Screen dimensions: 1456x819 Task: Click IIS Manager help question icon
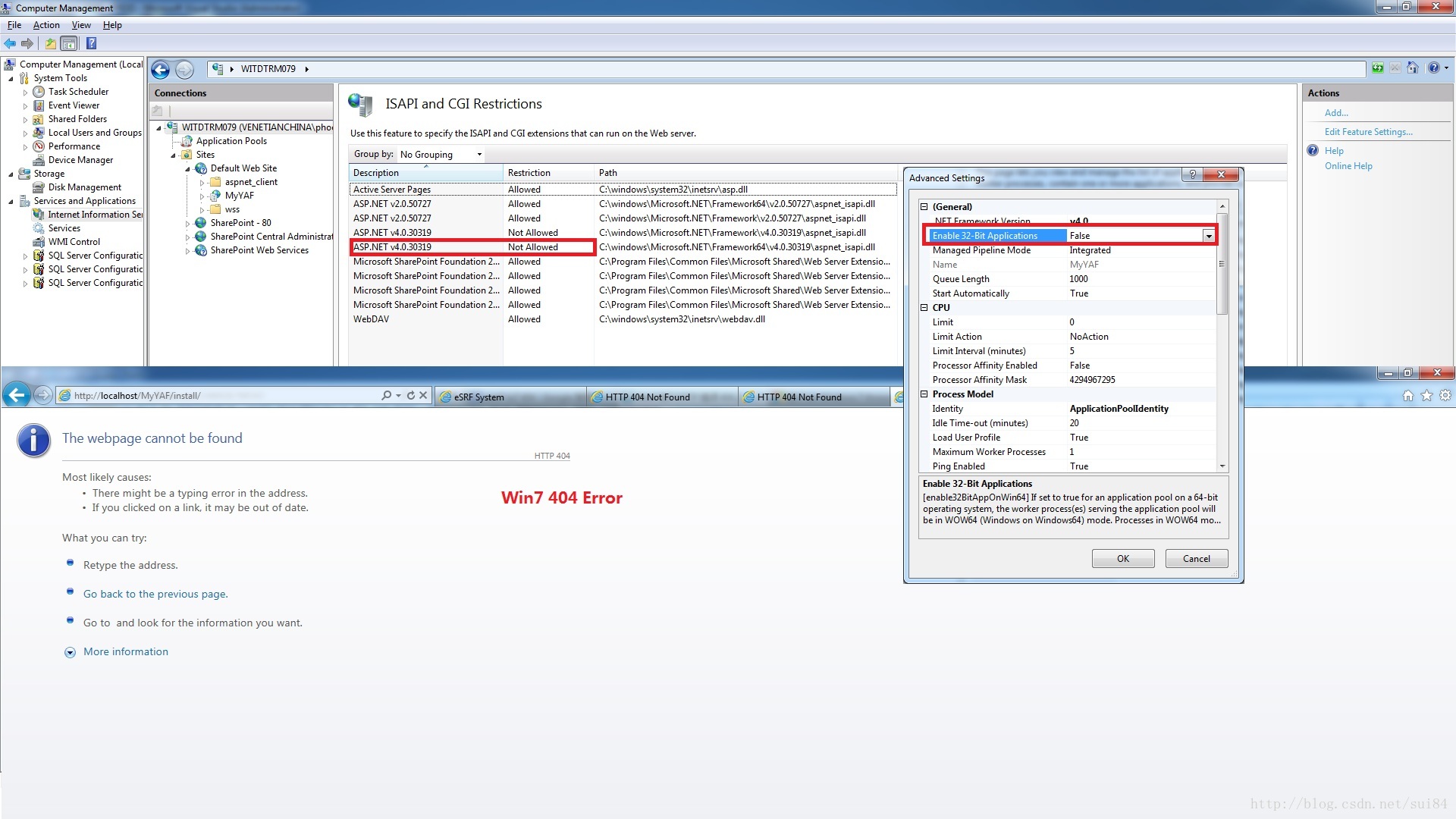pyautogui.click(x=1433, y=68)
